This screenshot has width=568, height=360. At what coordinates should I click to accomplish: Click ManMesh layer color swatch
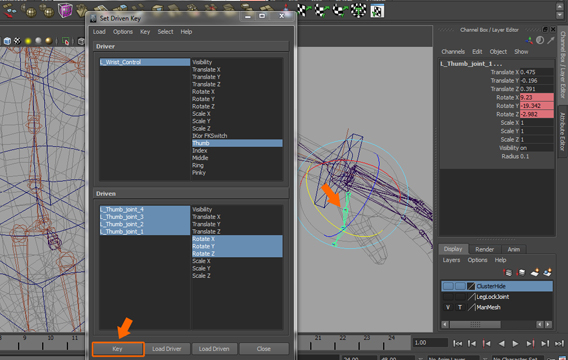click(471, 307)
